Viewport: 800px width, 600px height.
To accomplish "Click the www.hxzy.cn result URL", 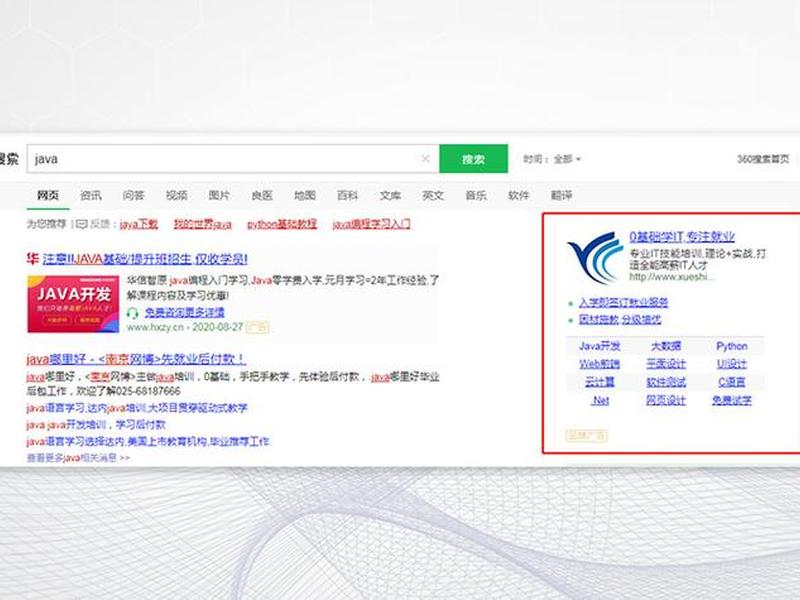I will [x=155, y=327].
